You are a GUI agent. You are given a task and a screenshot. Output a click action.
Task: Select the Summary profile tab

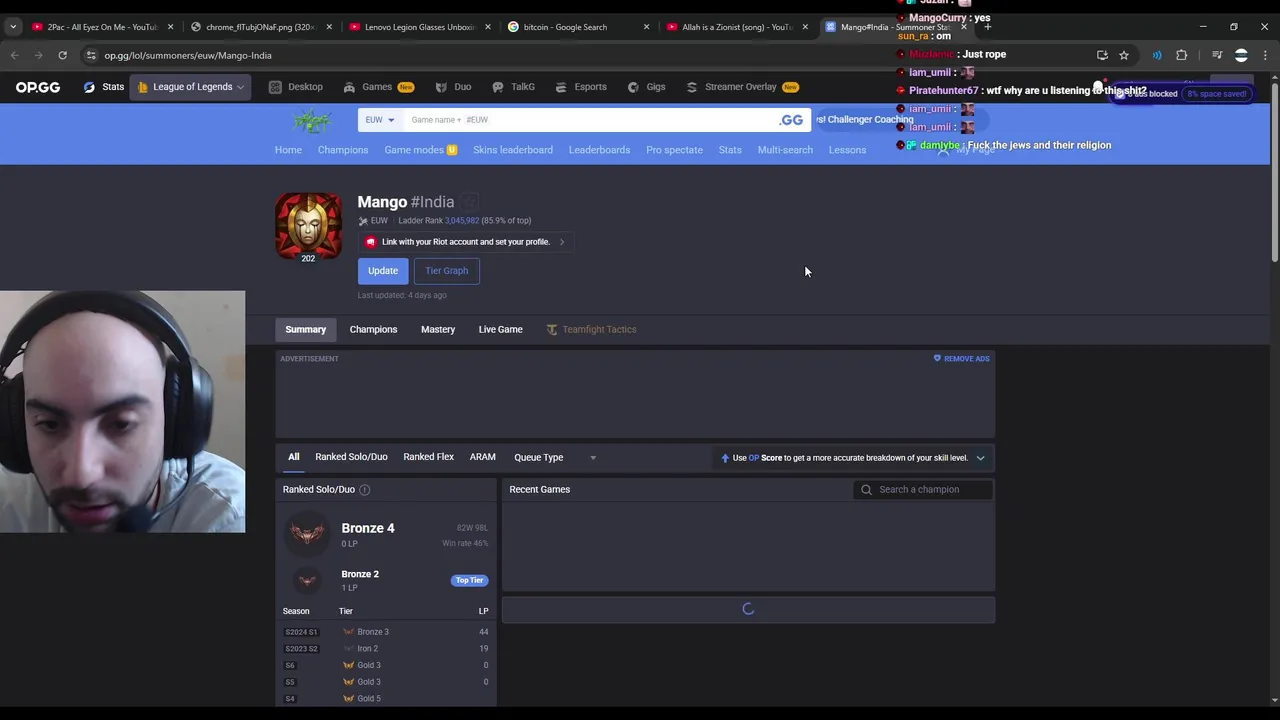click(306, 329)
